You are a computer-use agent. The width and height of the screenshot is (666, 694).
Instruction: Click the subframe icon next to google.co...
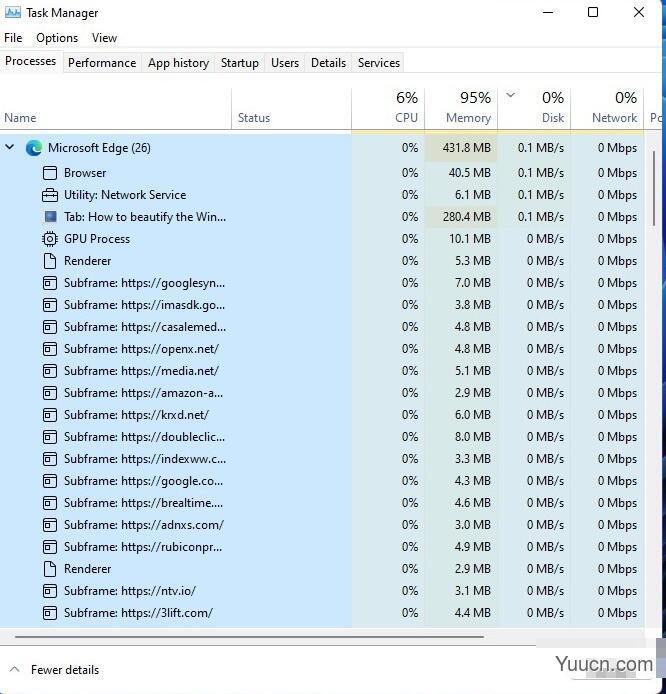coord(50,481)
